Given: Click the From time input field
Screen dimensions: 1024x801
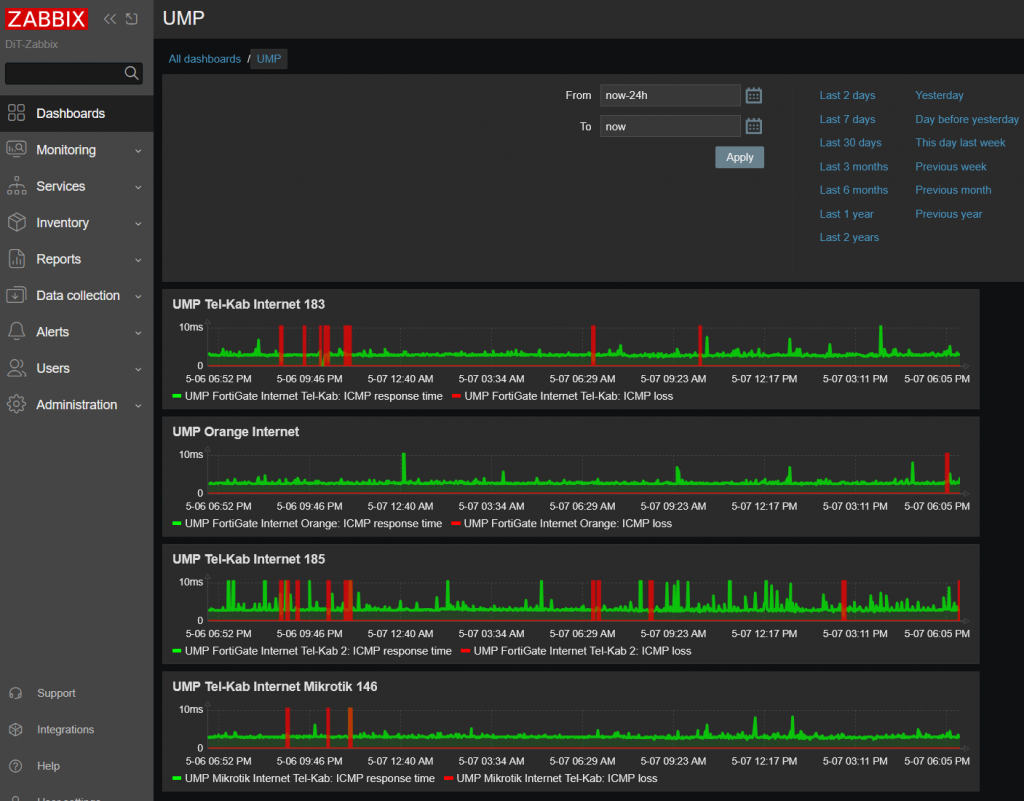Looking at the screenshot, I should 669,95.
